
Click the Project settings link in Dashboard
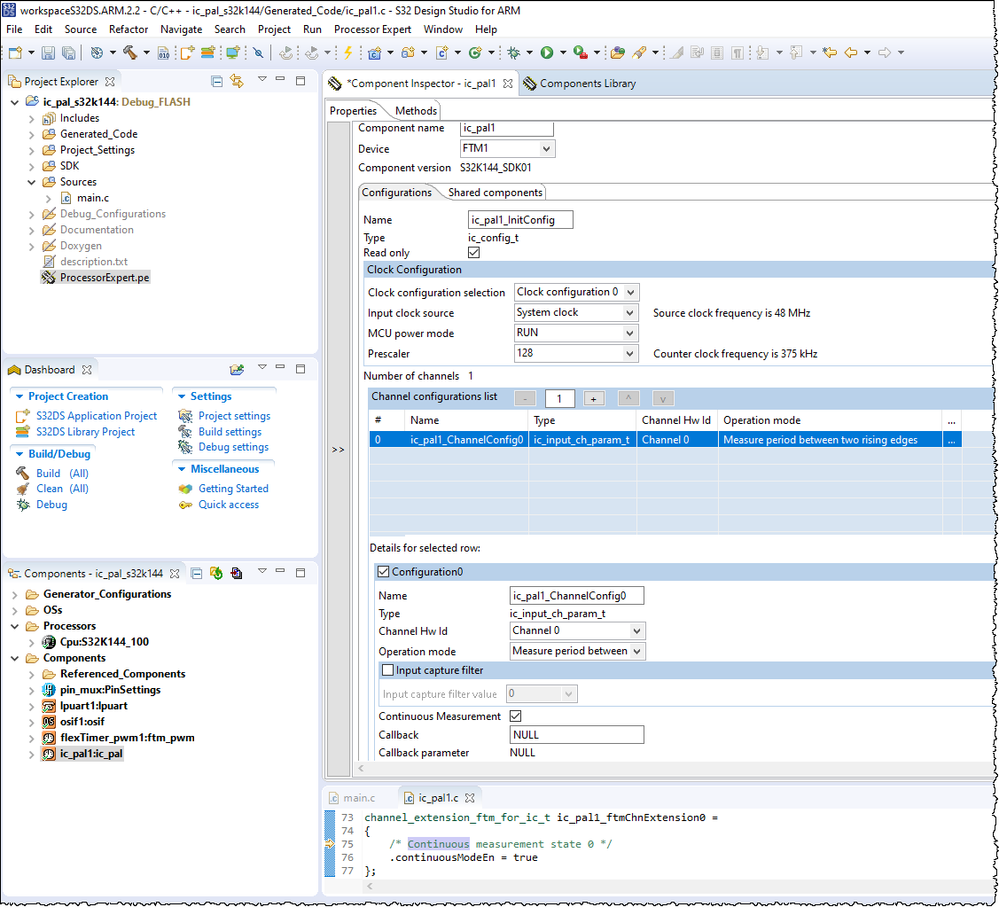point(234,416)
